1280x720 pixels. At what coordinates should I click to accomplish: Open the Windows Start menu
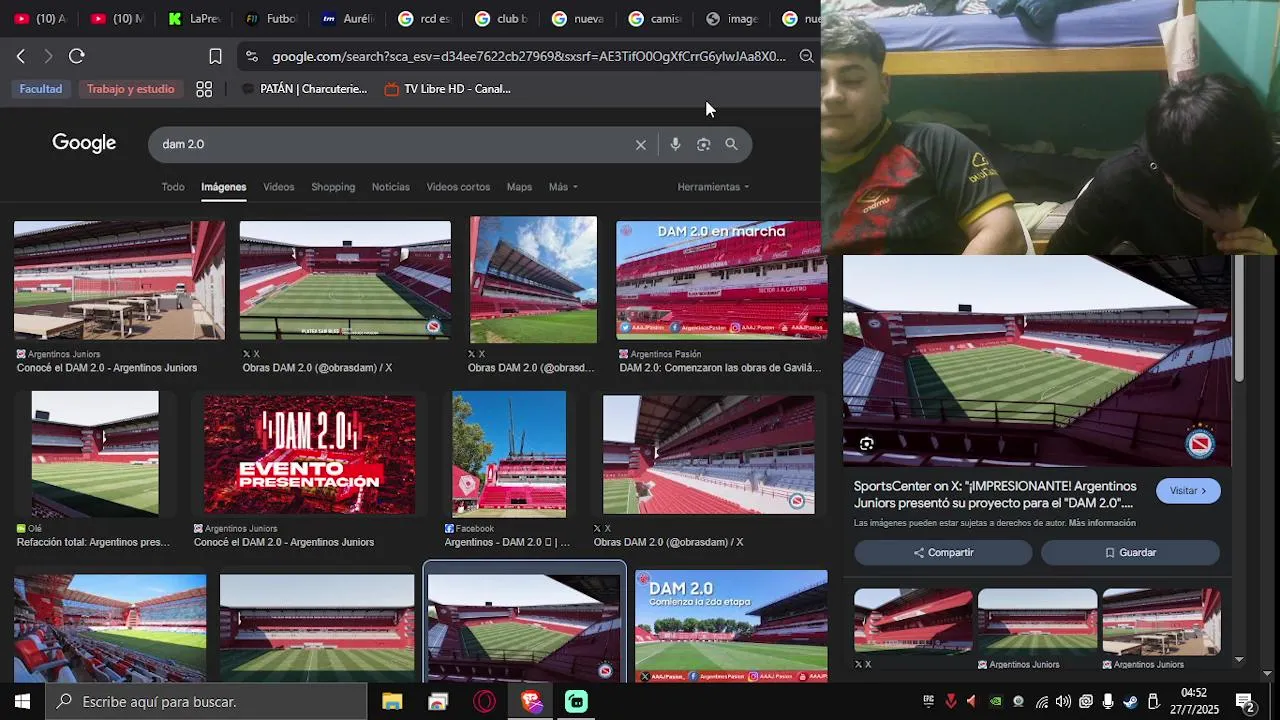tap(22, 702)
